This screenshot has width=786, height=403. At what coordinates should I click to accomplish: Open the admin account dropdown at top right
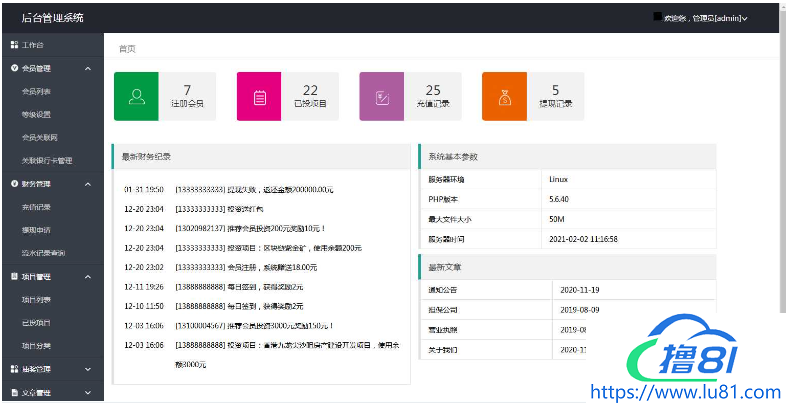(712, 18)
